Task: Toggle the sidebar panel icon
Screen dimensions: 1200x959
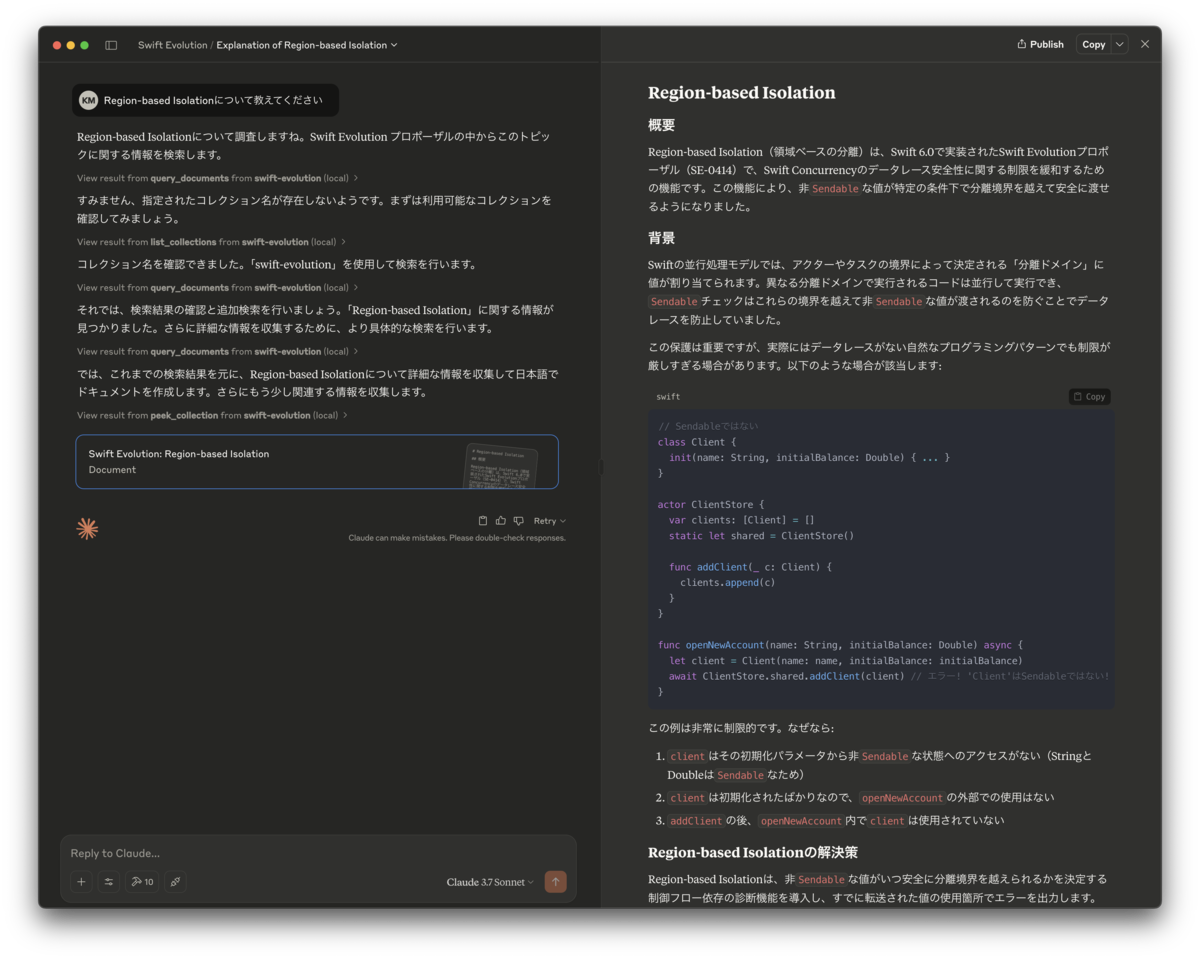Action: click(111, 45)
